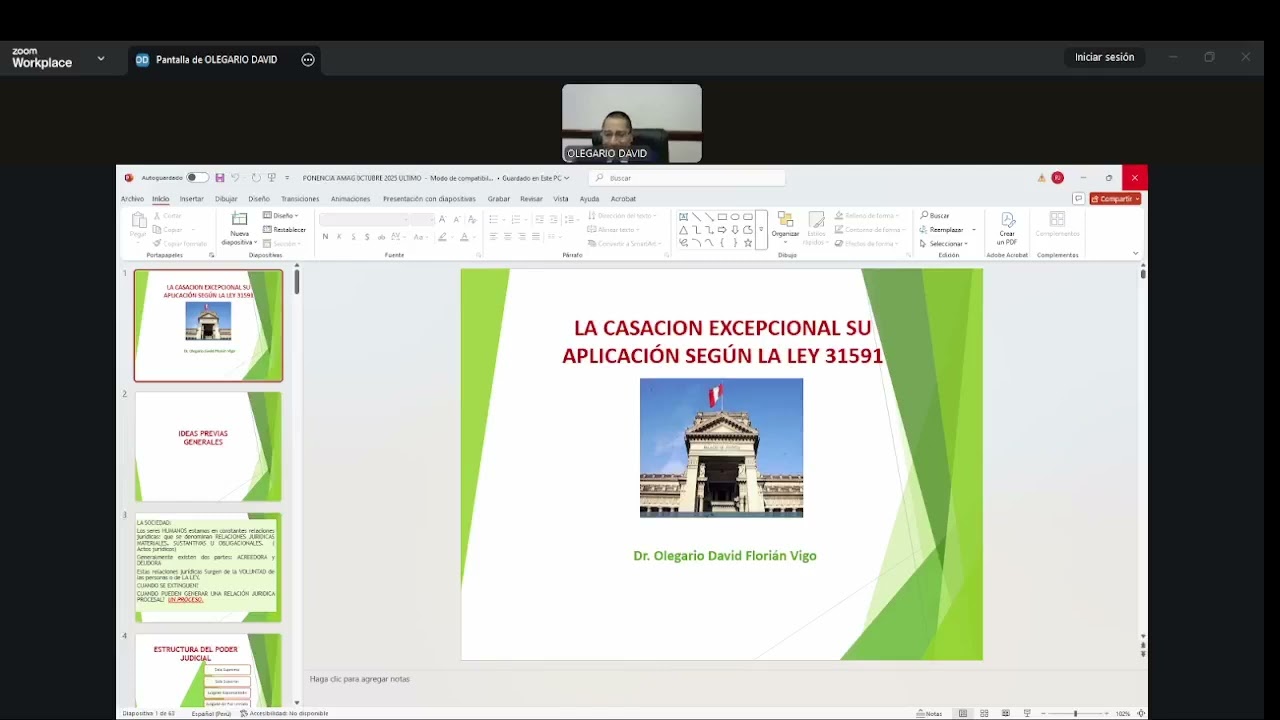This screenshot has height=720, width=1280.
Task: Switch to Slide Sorter view icon
Action: point(984,713)
